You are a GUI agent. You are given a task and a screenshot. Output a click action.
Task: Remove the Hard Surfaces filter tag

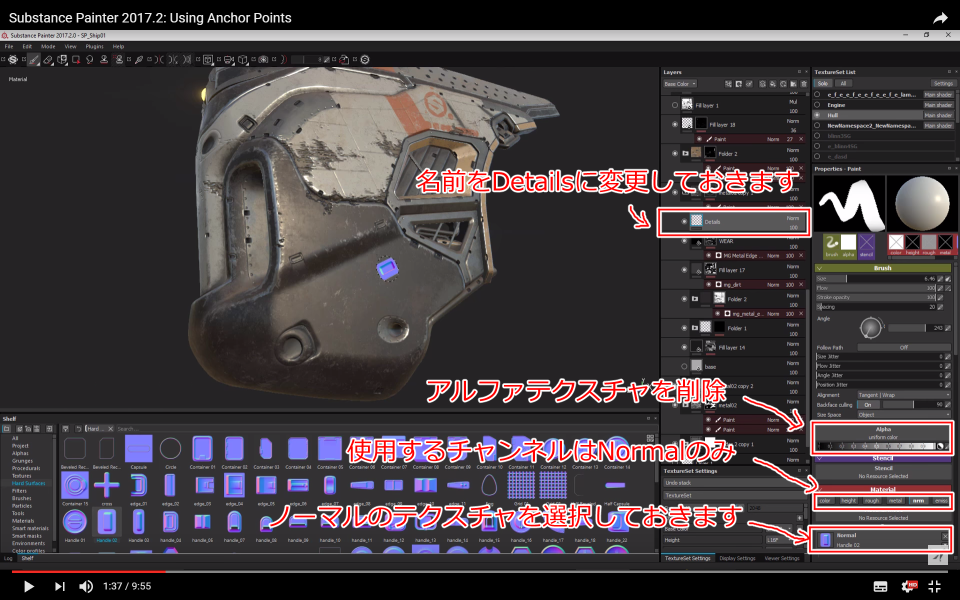111,429
